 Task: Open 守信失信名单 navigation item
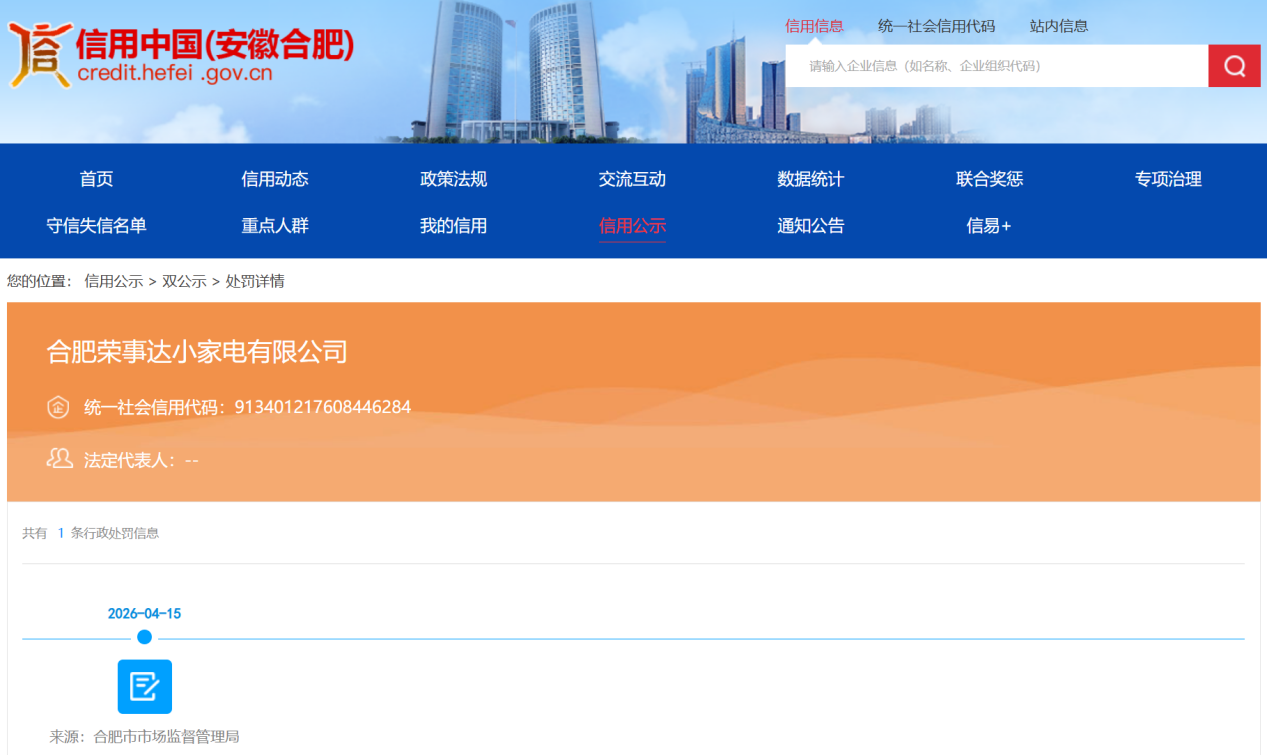pos(97,226)
